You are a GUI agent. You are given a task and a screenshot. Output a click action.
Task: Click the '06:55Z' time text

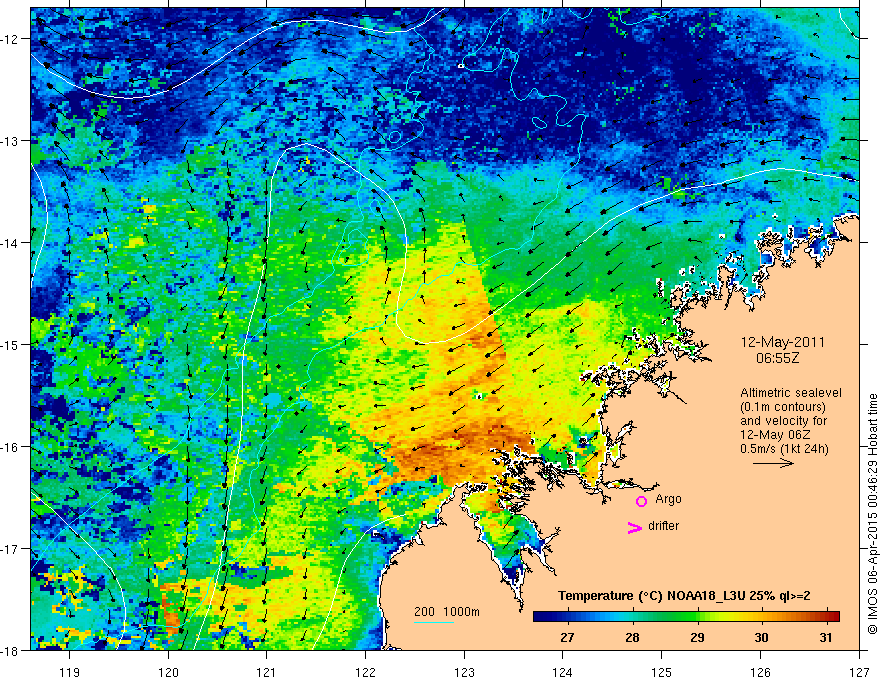(x=777, y=358)
